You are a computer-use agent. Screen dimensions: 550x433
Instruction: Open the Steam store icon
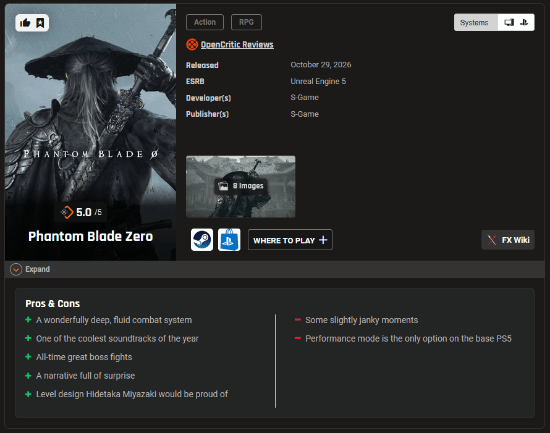coord(202,240)
